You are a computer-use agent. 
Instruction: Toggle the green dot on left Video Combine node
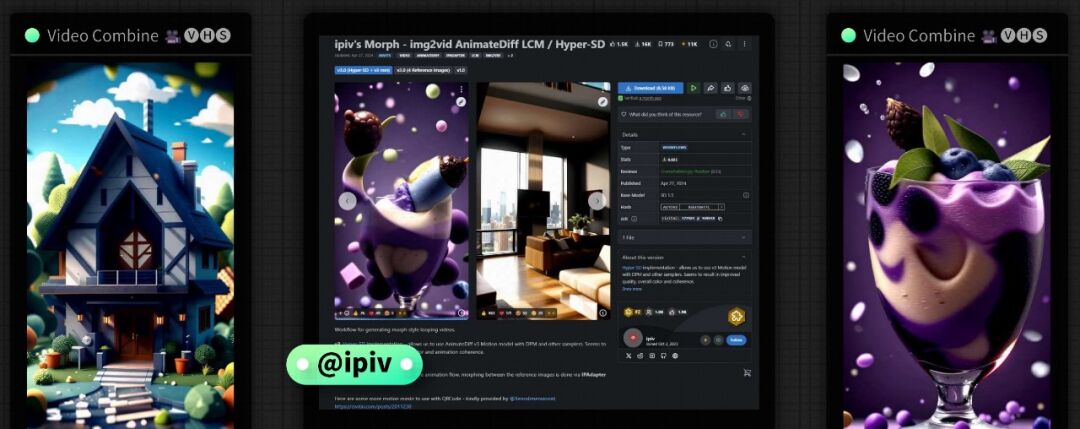tap(32, 35)
